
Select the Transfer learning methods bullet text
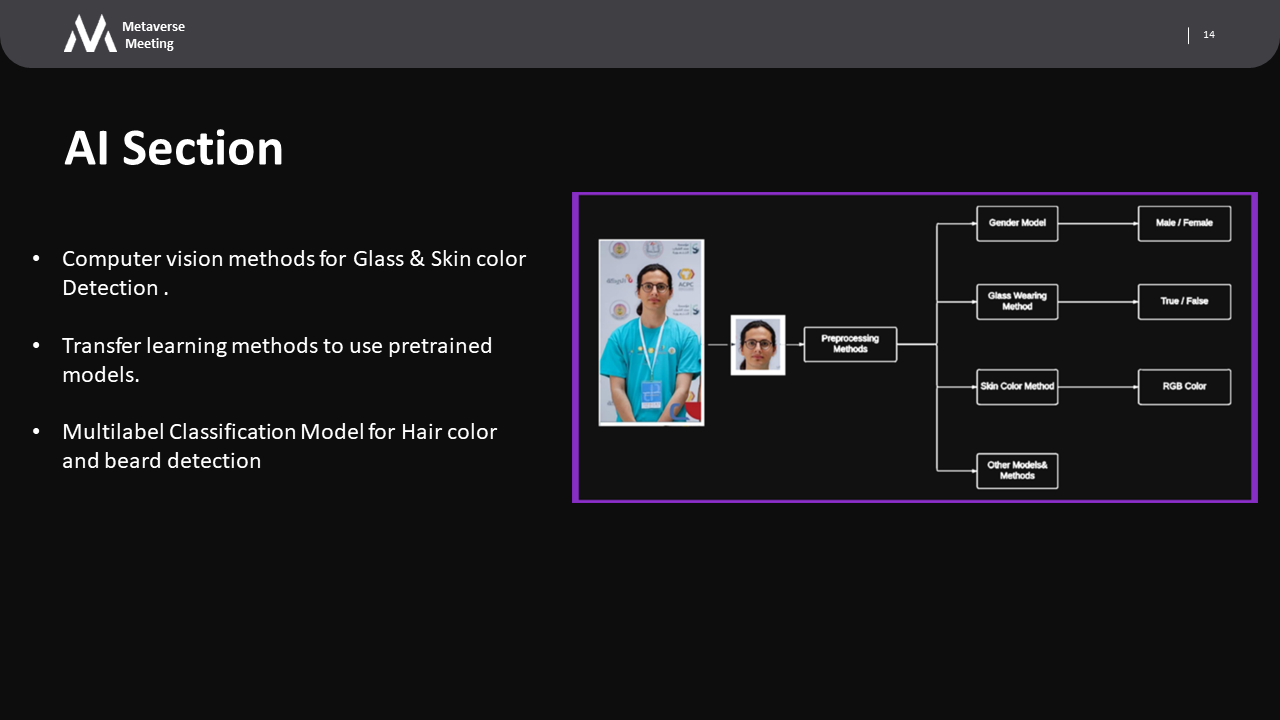277,359
